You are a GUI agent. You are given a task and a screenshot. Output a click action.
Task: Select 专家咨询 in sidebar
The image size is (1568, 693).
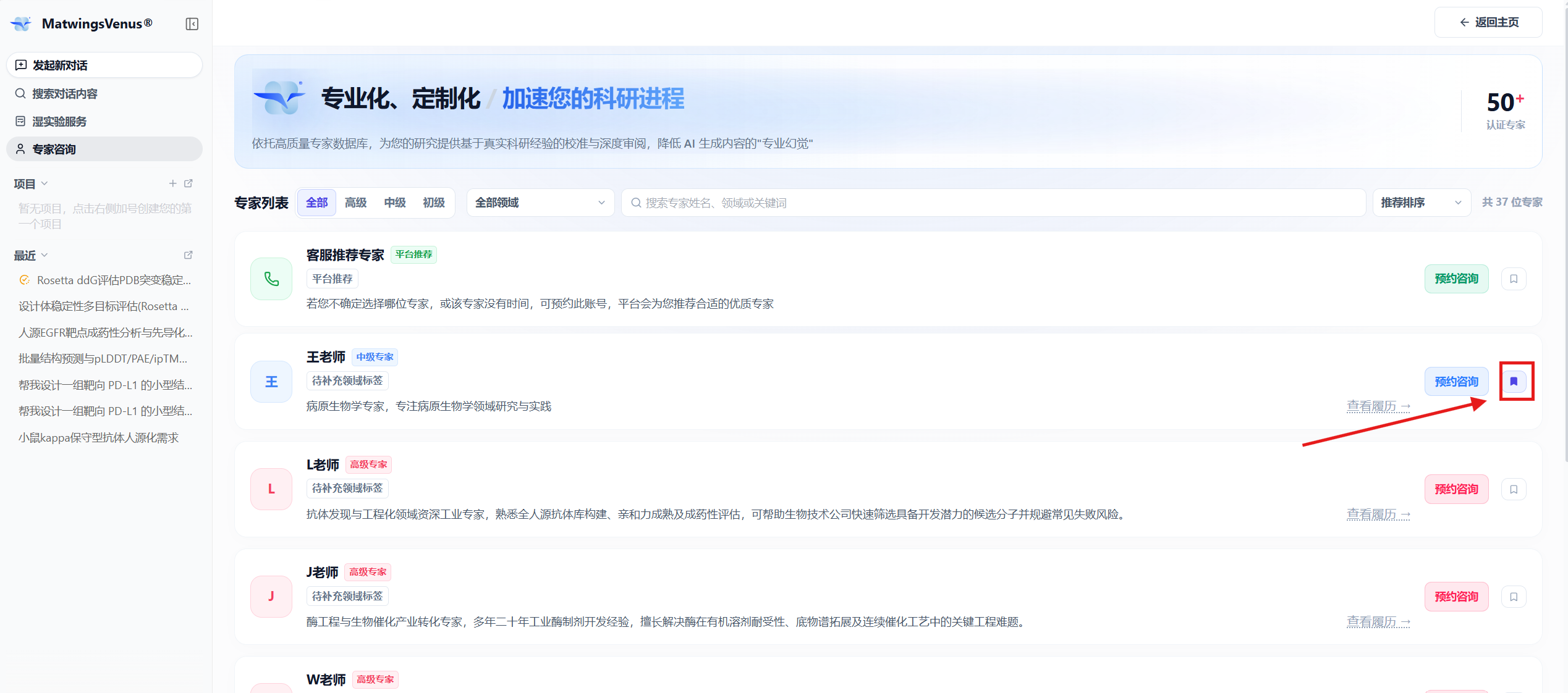click(x=104, y=149)
